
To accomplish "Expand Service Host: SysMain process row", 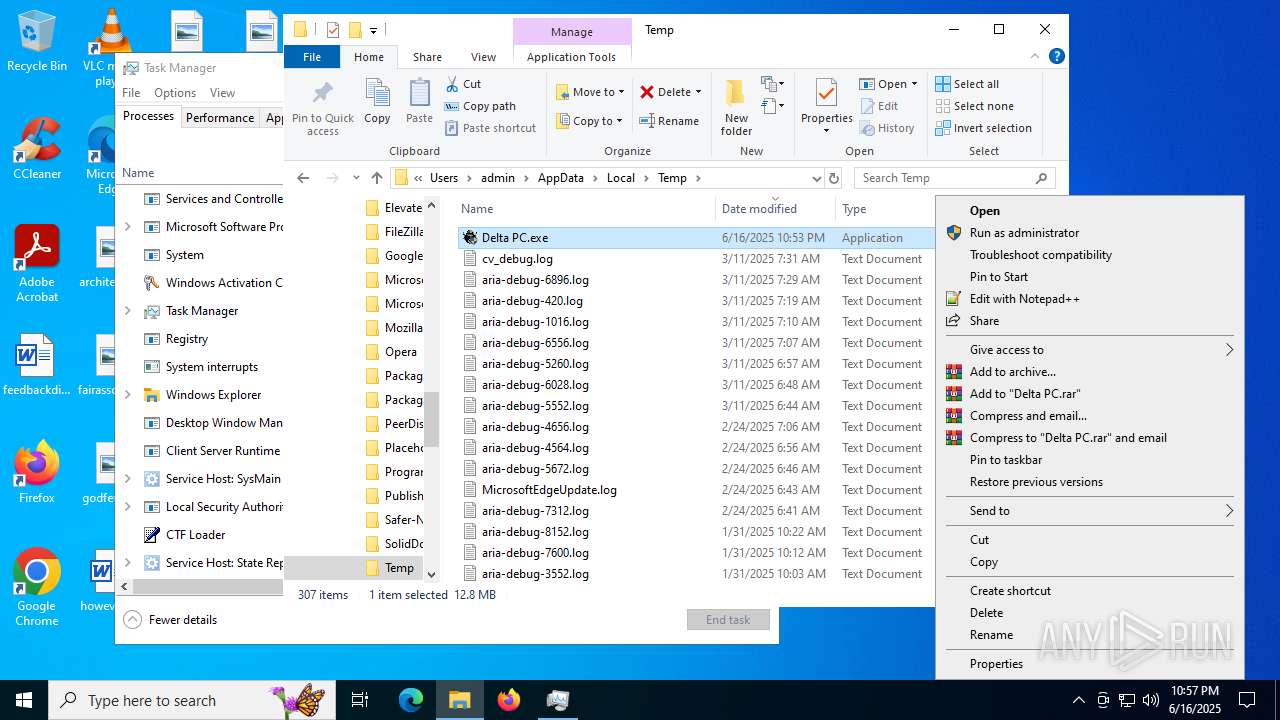I will pos(127,479).
